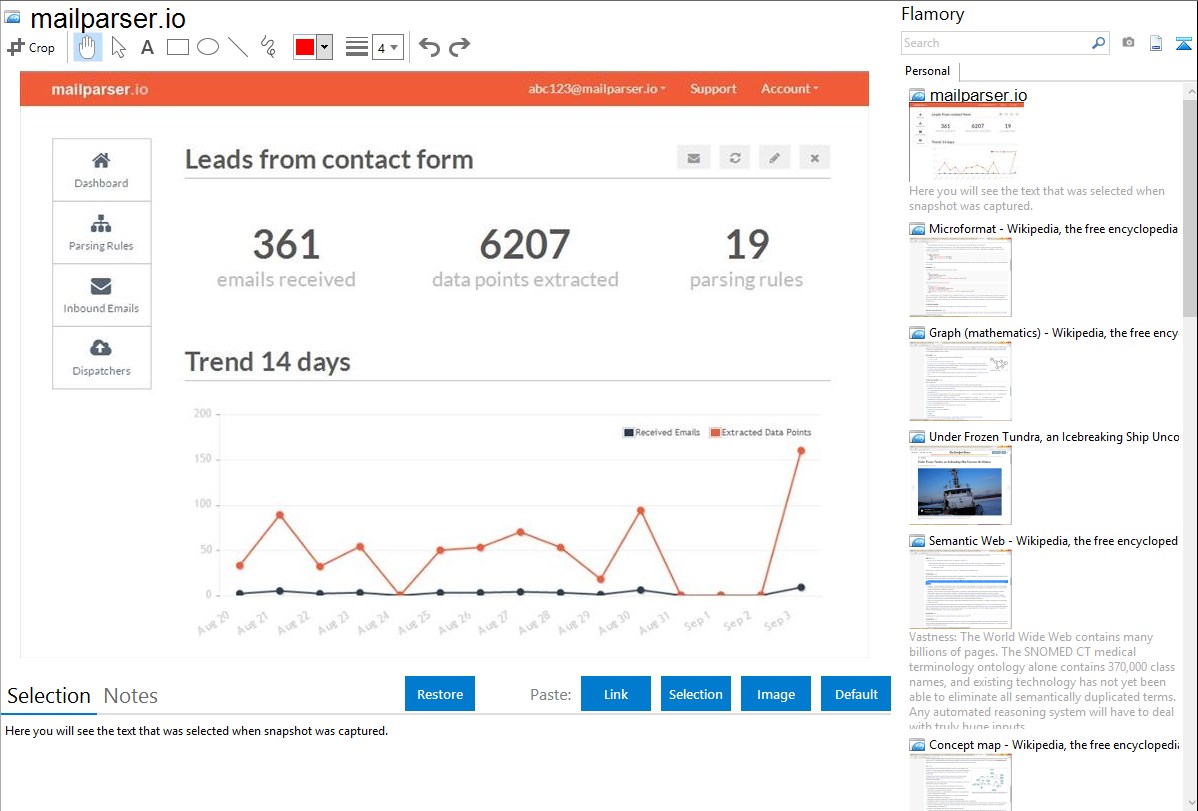Paste as Selection button
Screen dimensions: 1198x811
tap(695, 694)
